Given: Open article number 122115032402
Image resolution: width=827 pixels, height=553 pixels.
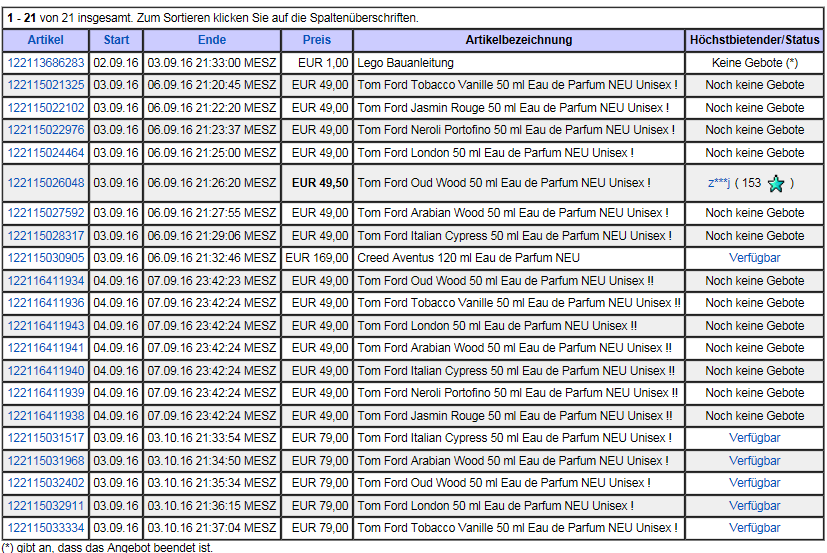Looking at the screenshot, I should tap(45, 483).
